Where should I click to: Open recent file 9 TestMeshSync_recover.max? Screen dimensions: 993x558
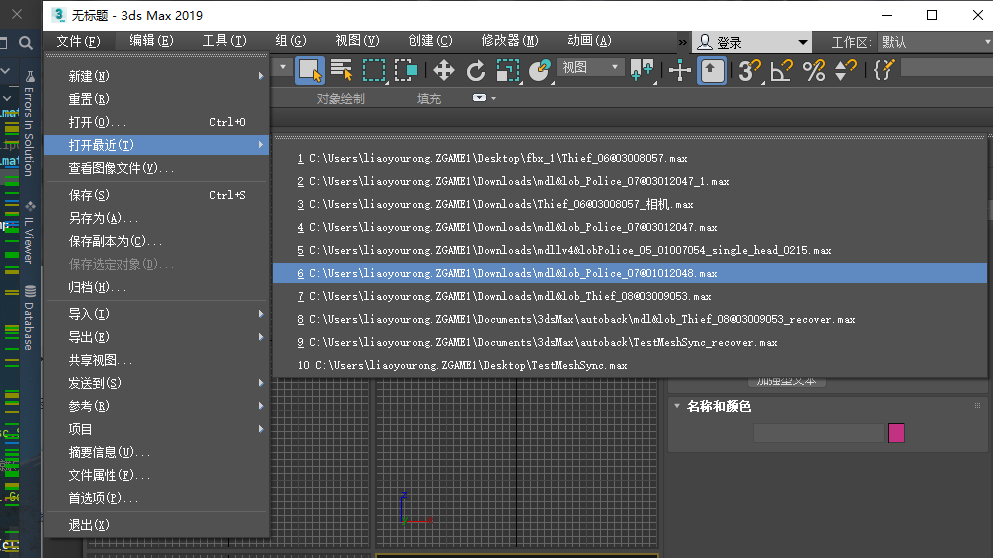pyautogui.click(x=629, y=343)
